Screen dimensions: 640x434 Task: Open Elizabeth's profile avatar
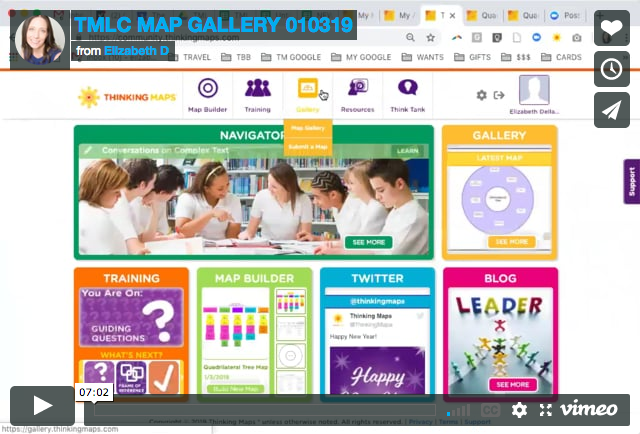pos(534,90)
